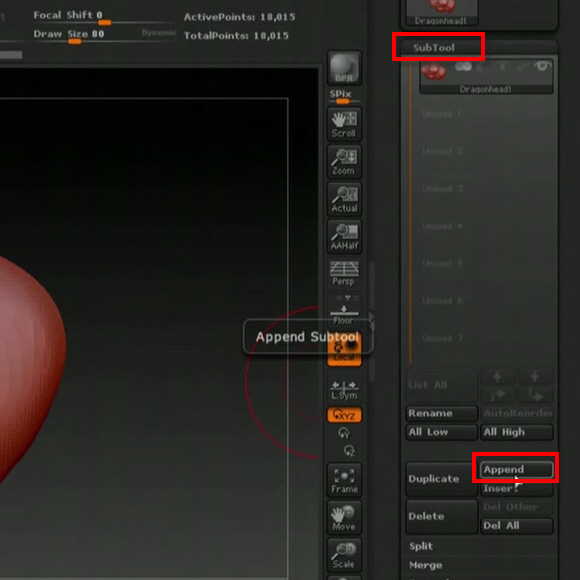The width and height of the screenshot is (580, 580).
Task: Toggle Persp perspective distortion
Action: [344, 273]
